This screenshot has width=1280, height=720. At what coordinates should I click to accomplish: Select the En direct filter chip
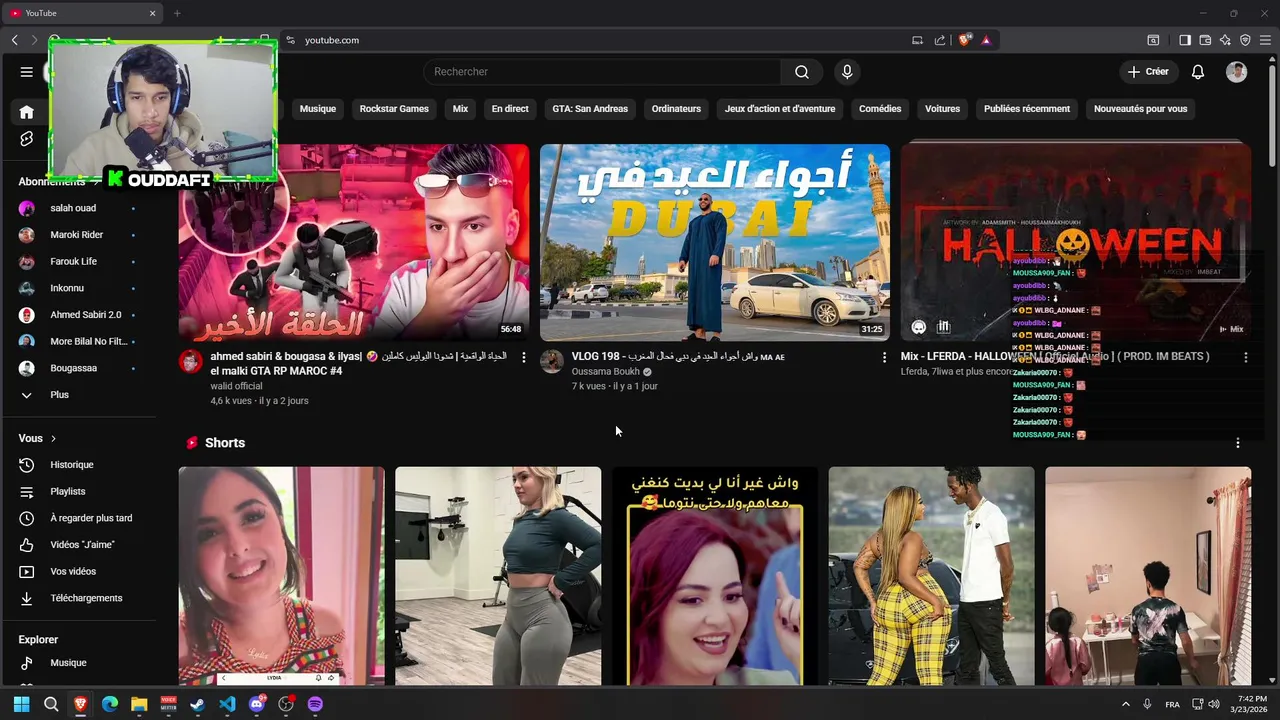tap(510, 109)
